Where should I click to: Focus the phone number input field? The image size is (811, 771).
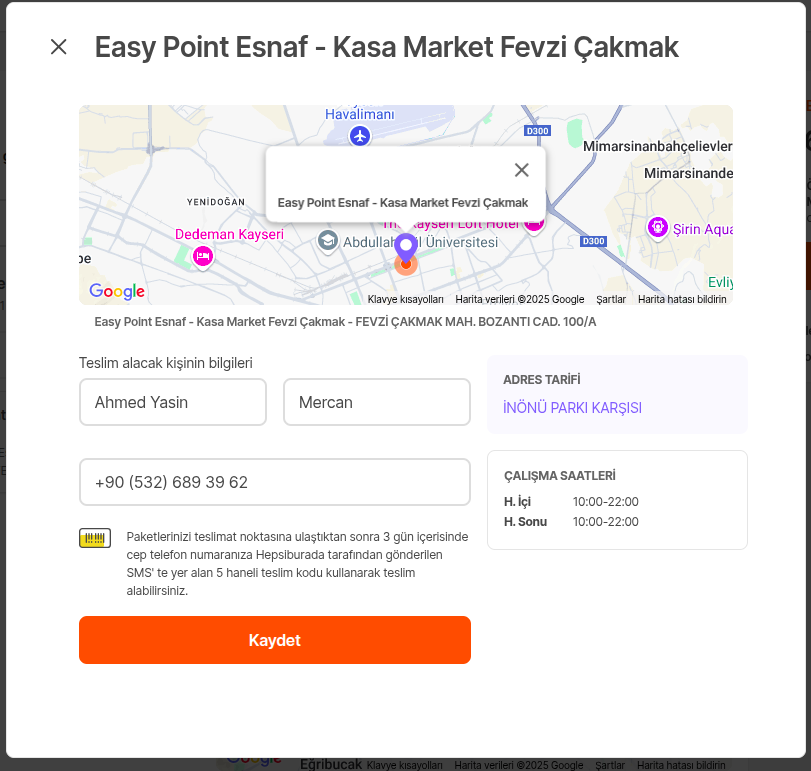(x=275, y=482)
